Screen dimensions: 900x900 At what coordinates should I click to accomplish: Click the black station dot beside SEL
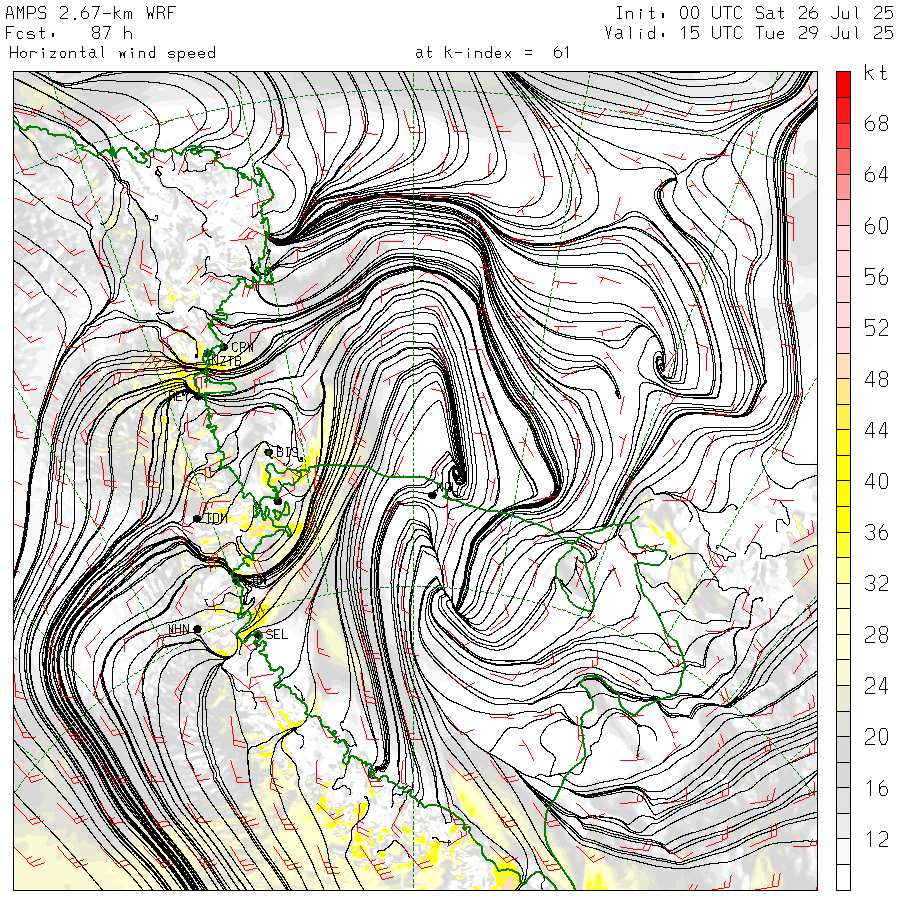pyautogui.click(x=258, y=635)
